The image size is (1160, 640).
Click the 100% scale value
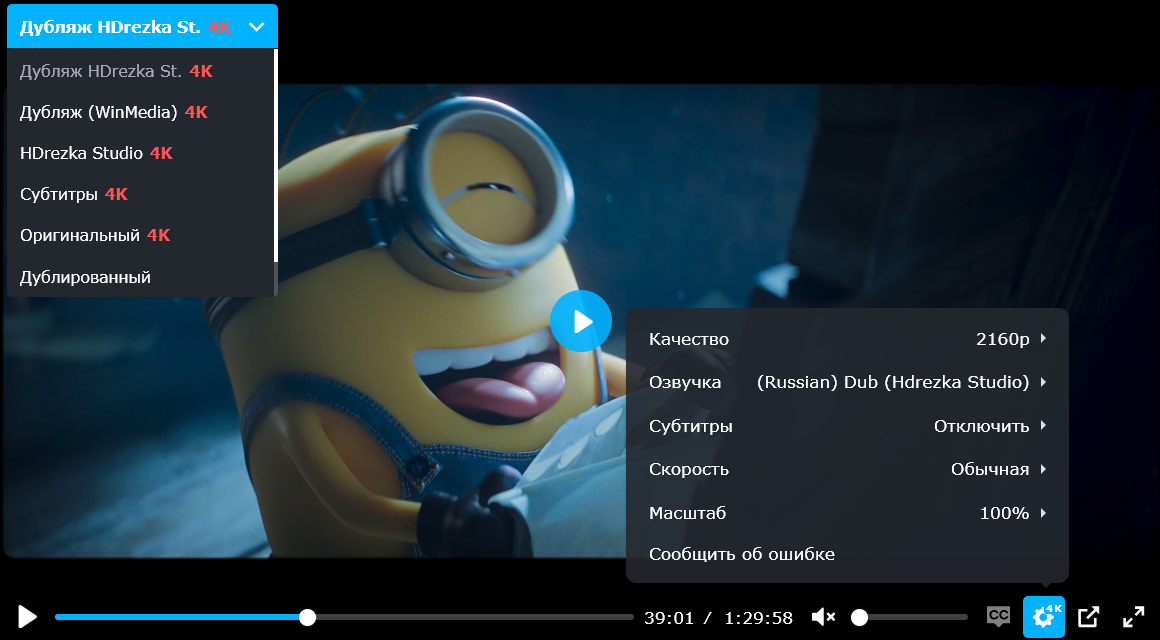tap(1005, 513)
